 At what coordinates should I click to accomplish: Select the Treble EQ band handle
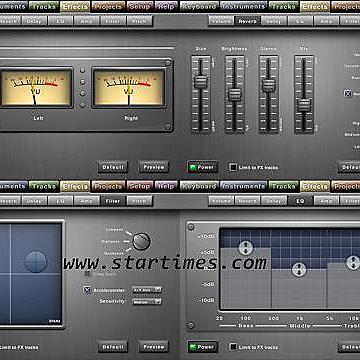click(353, 262)
